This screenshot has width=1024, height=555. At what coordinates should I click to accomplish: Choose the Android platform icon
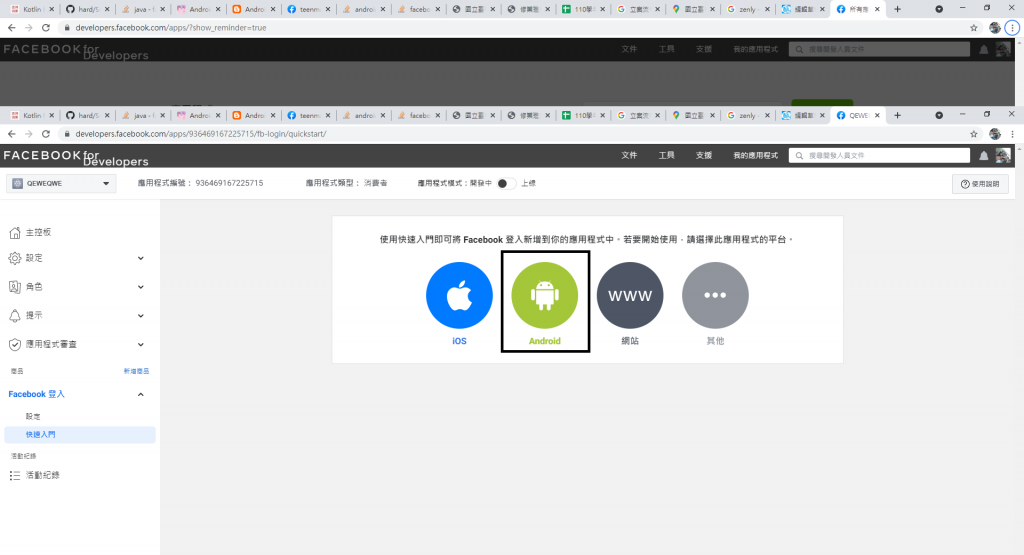click(545, 295)
